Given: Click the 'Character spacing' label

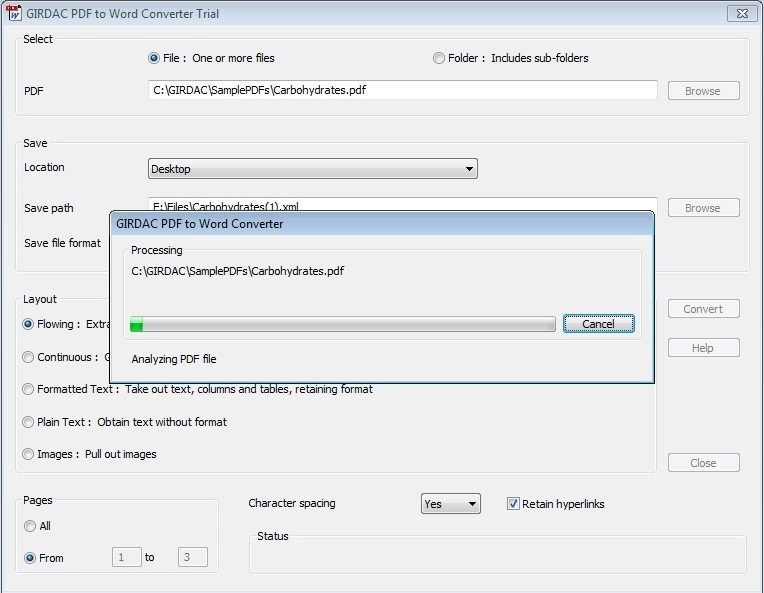Looking at the screenshot, I should [x=292, y=503].
